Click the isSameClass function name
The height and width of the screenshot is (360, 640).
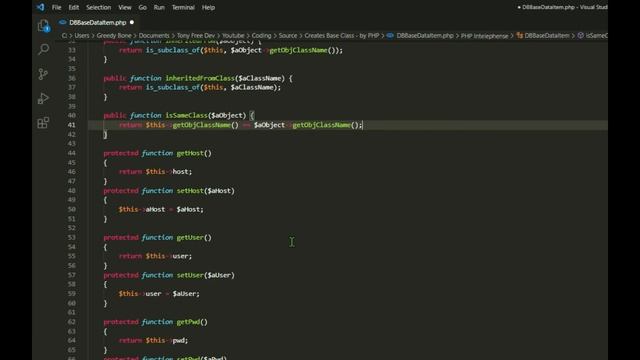point(186,116)
